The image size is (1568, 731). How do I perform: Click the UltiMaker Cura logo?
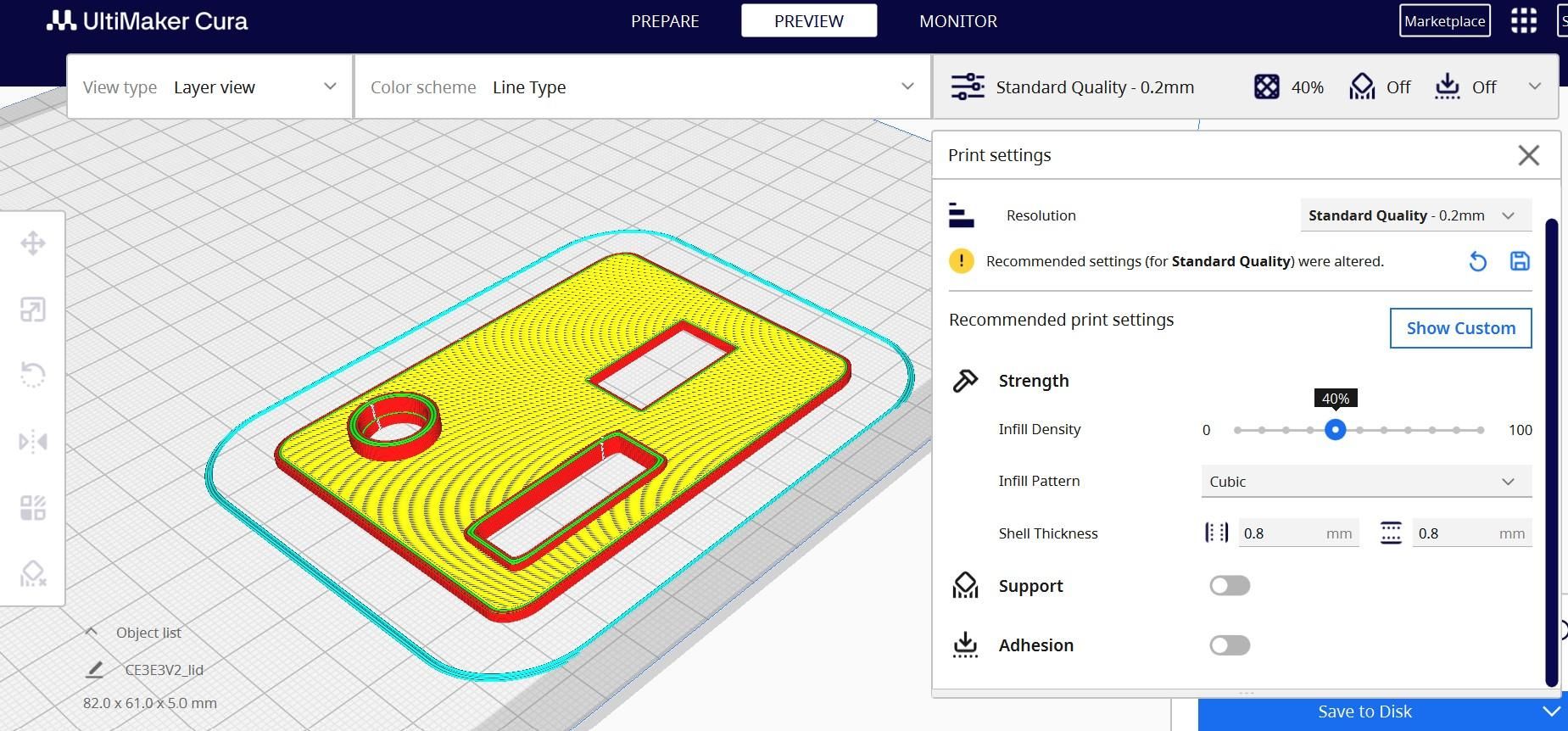[147, 20]
